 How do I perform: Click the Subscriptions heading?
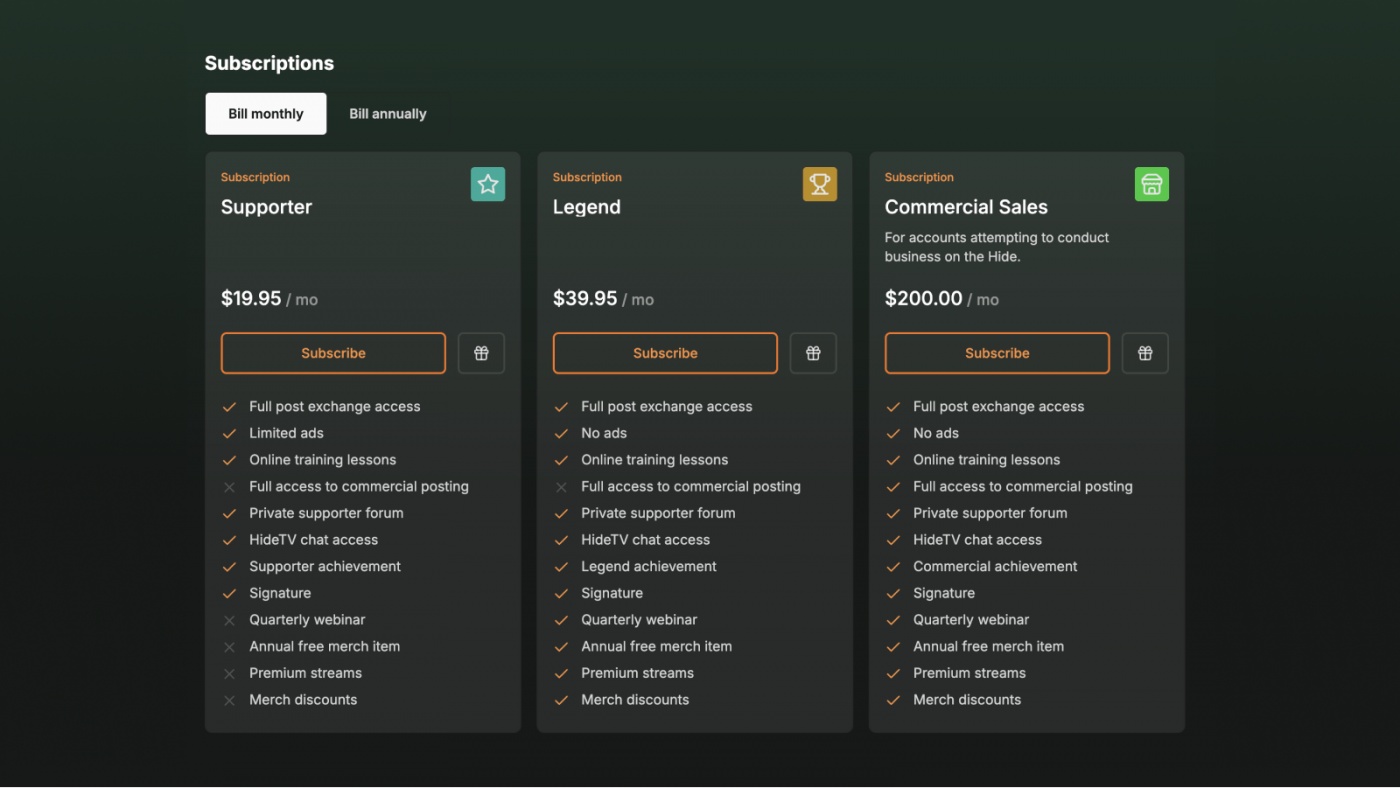pos(269,63)
